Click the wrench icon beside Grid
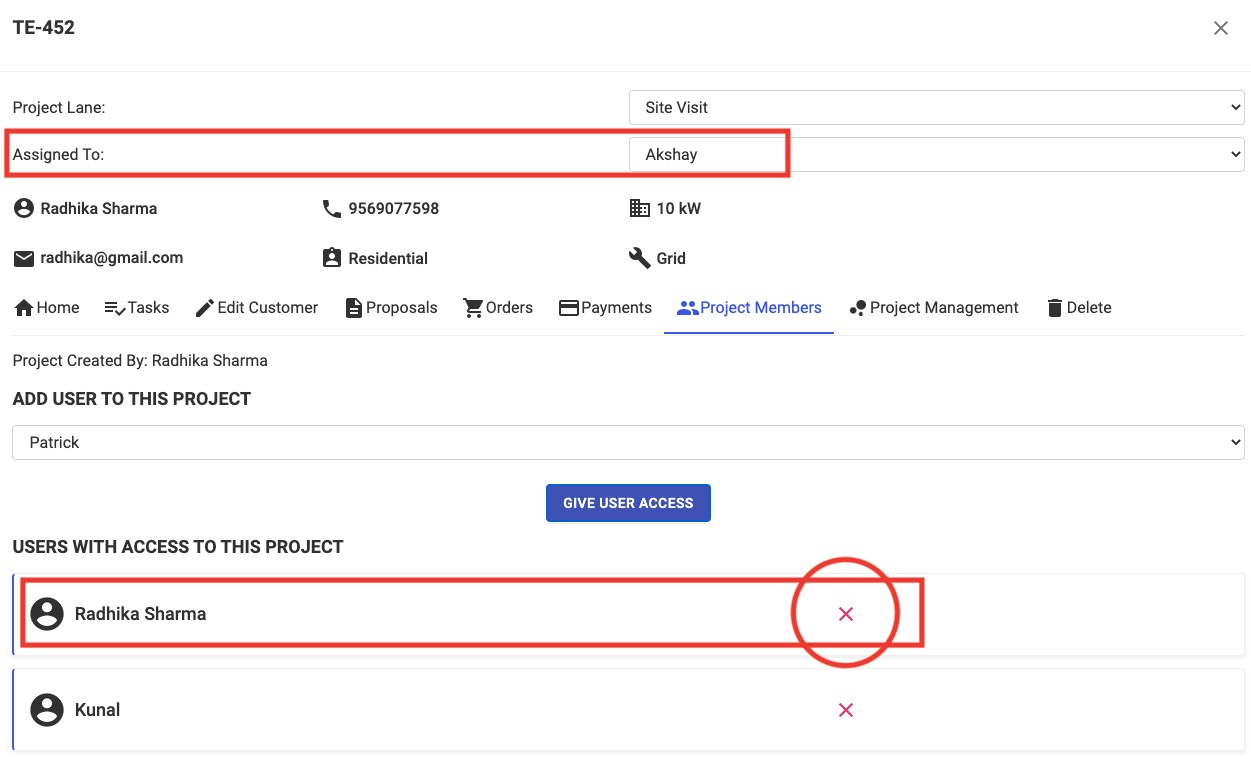Screen dimensions: 1251x759 (x=639, y=258)
